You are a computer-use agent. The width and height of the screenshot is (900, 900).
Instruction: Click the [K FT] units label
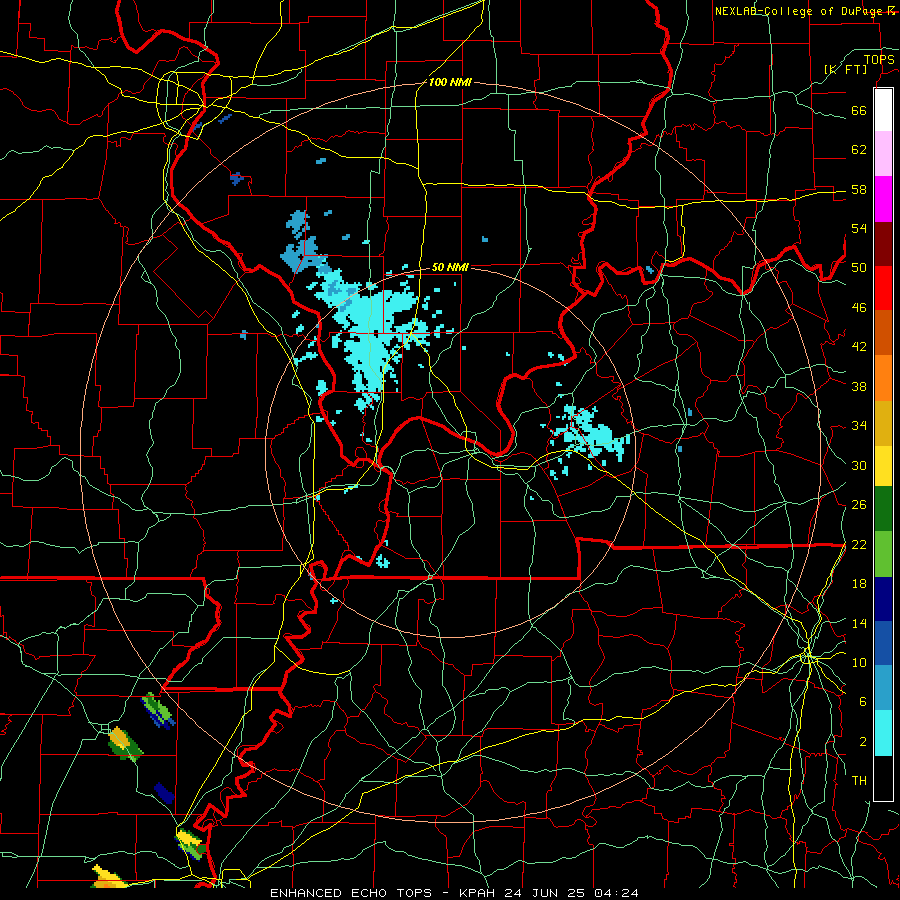(845, 69)
